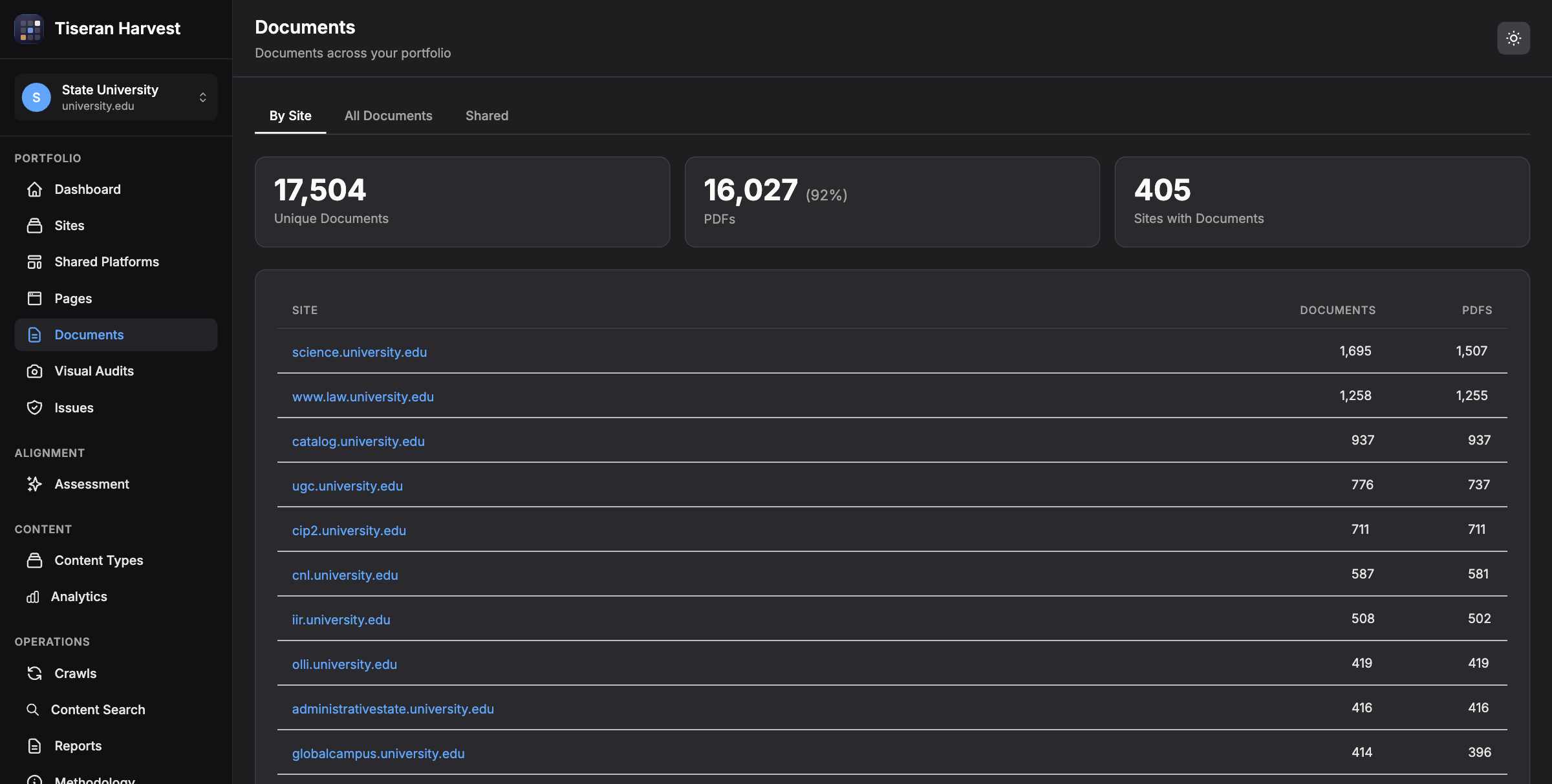Image resolution: width=1552 pixels, height=784 pixels.
Task: Click the DOCUMENTS column header
Action: [1337, 310]
